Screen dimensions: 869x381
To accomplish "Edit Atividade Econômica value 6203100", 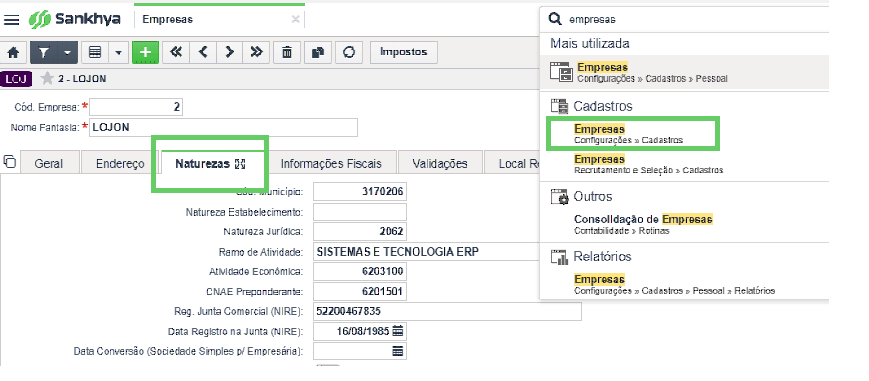I will [x=360, y=272].
